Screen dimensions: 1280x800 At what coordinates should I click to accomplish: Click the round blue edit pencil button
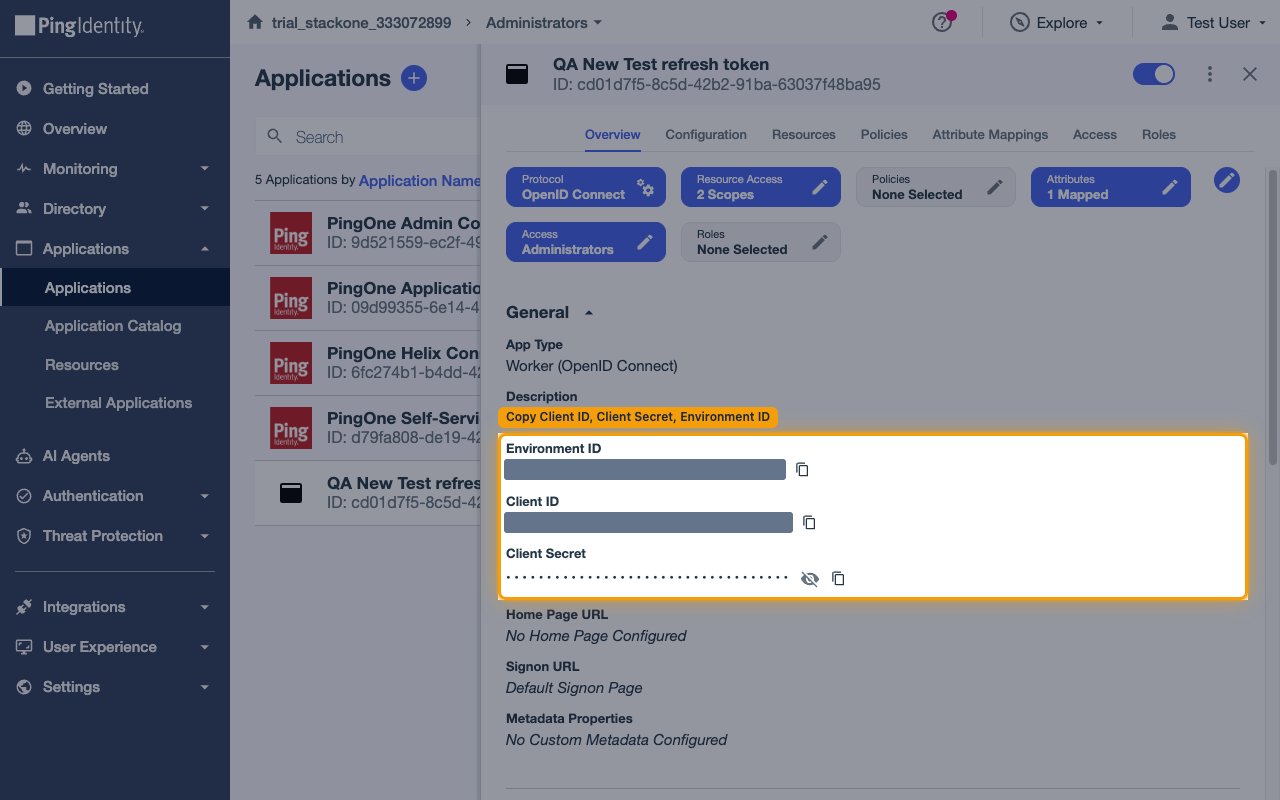1227,180
